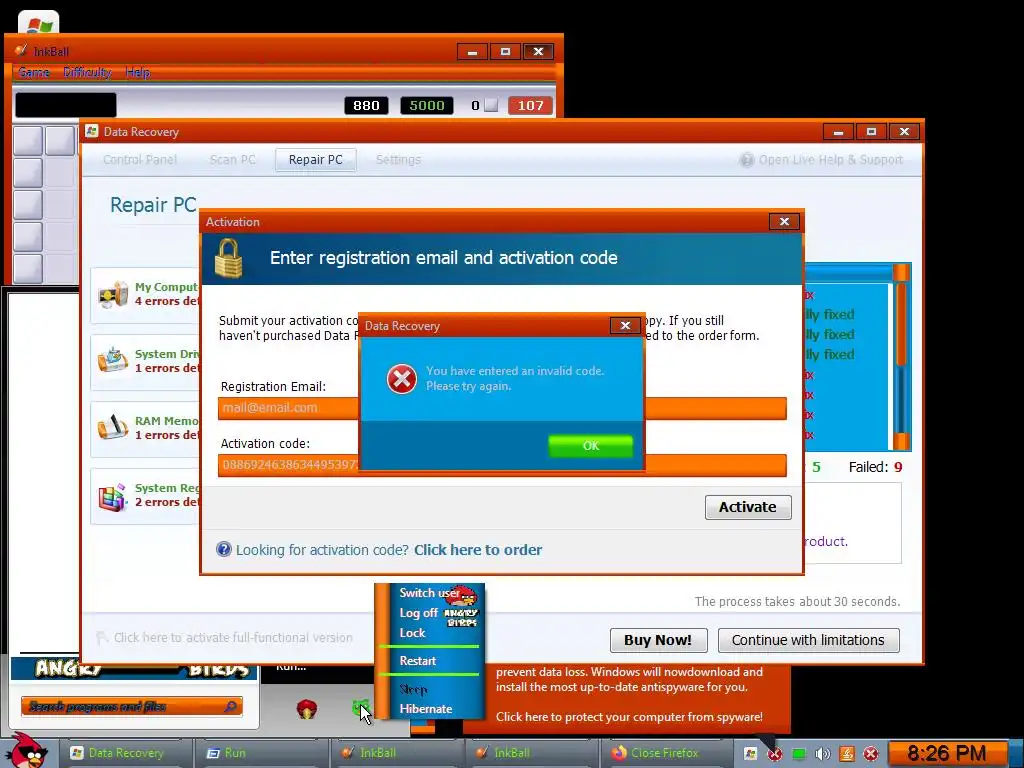Close the Activation dialog
Image resolution: width=1024 pixels, height=768 pixels.
784,221
